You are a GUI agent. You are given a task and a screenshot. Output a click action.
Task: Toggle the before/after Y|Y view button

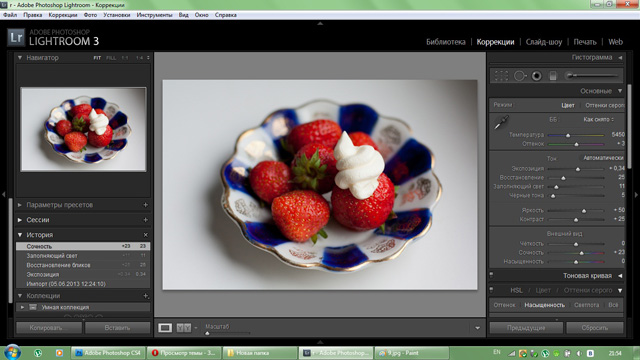pyautogui.click(x=184, y=328)
